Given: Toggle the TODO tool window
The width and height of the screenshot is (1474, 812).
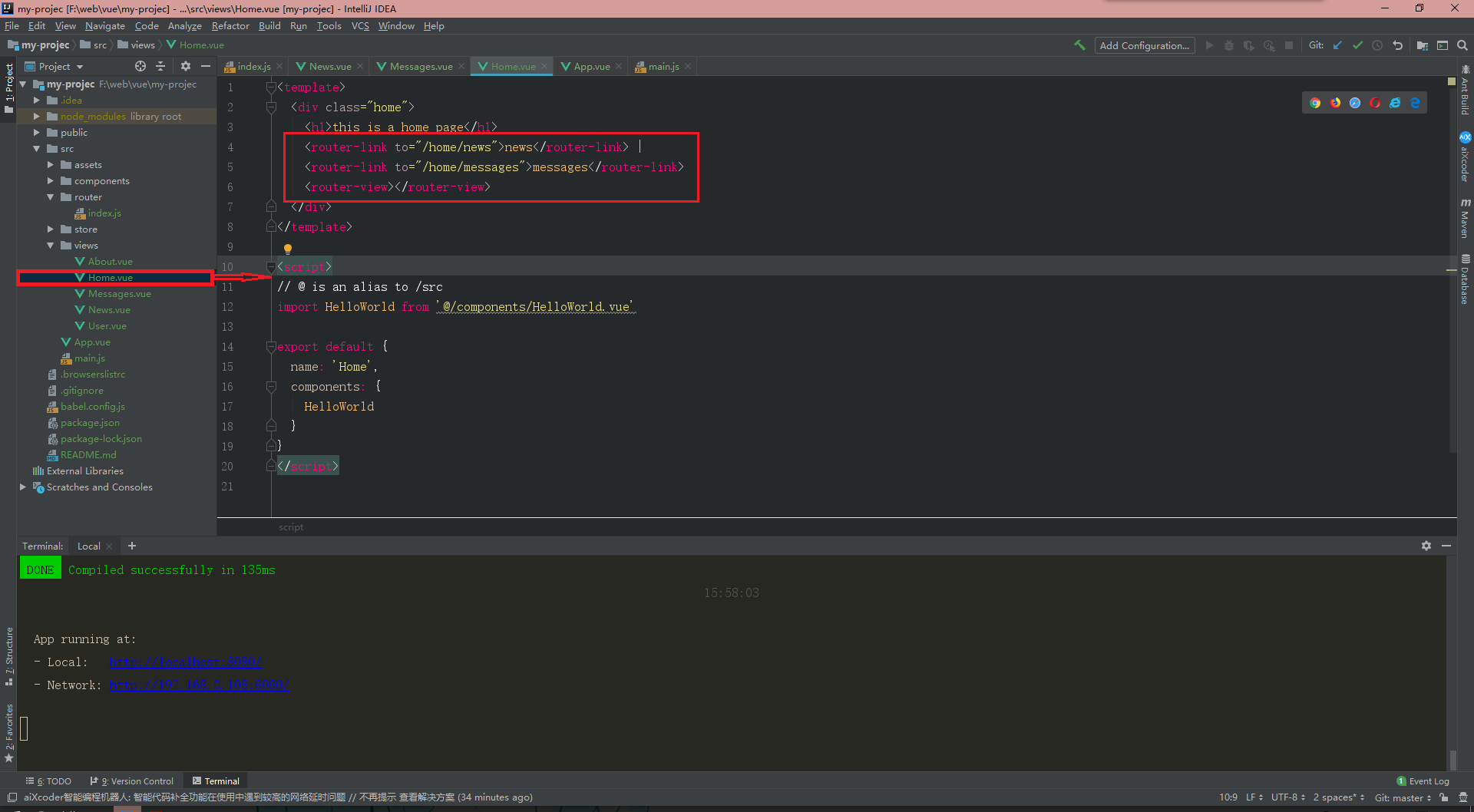Looking at the screenshot, I should tap(48, 781).
